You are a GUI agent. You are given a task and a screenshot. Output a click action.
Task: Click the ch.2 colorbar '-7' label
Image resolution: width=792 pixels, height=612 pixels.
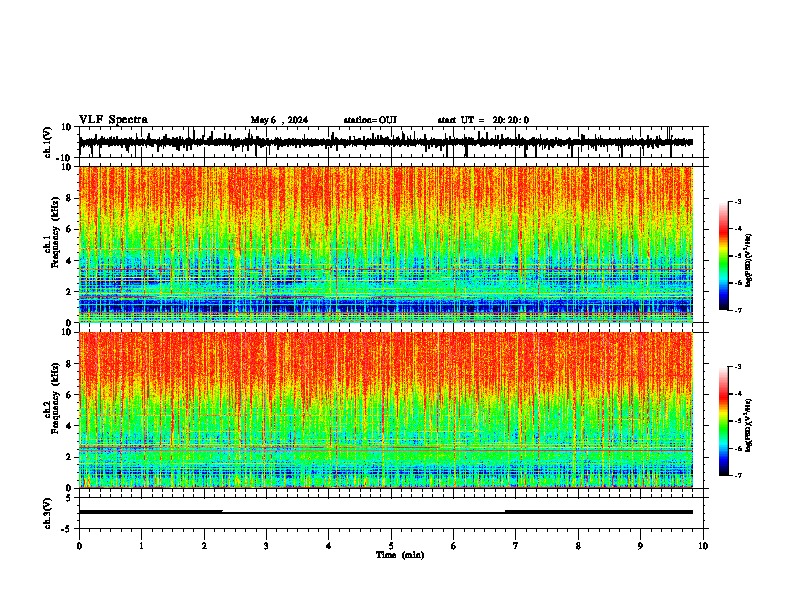(738, 475)
